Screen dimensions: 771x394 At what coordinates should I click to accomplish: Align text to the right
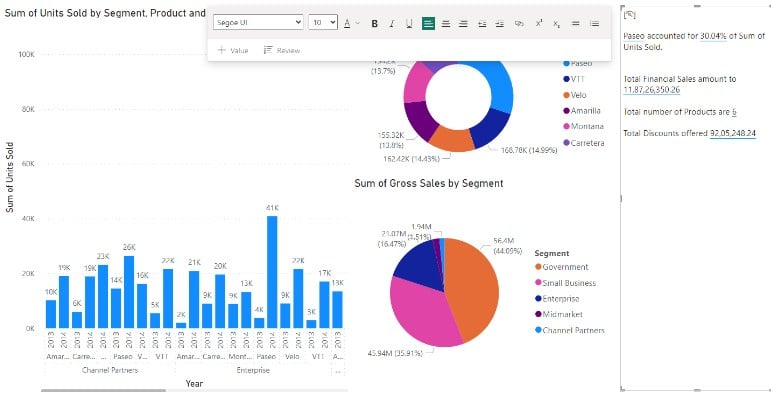point(463,23)
